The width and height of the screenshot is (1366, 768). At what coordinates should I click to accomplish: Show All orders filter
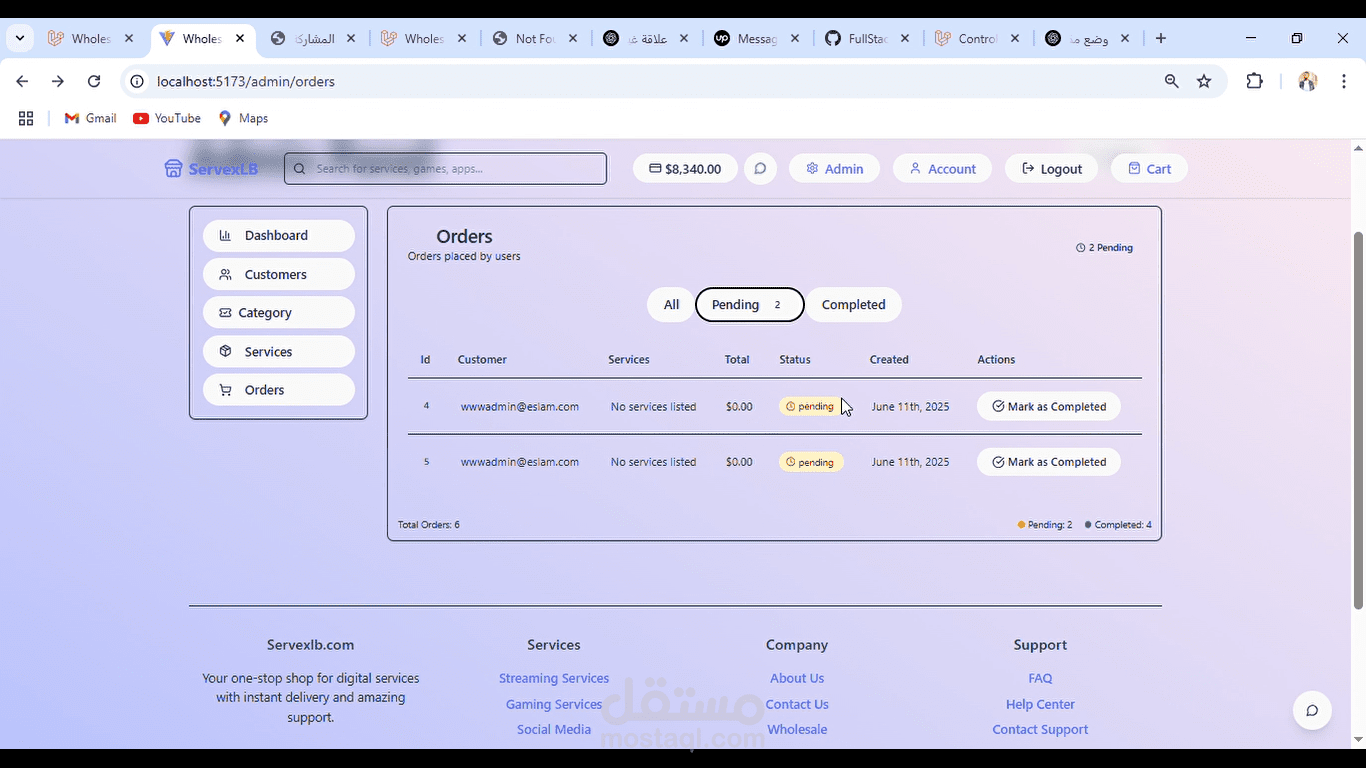click(671, 305)
